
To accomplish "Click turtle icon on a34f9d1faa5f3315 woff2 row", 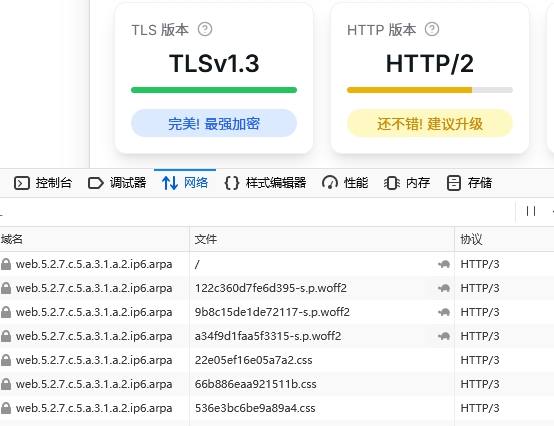I will pyautogui.click(x=444, y=336).
